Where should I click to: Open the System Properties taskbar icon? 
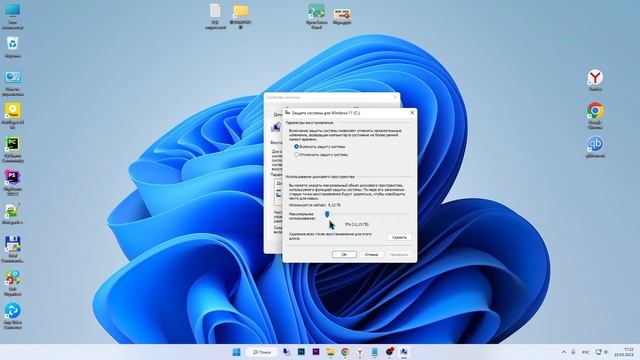(404, 352)
